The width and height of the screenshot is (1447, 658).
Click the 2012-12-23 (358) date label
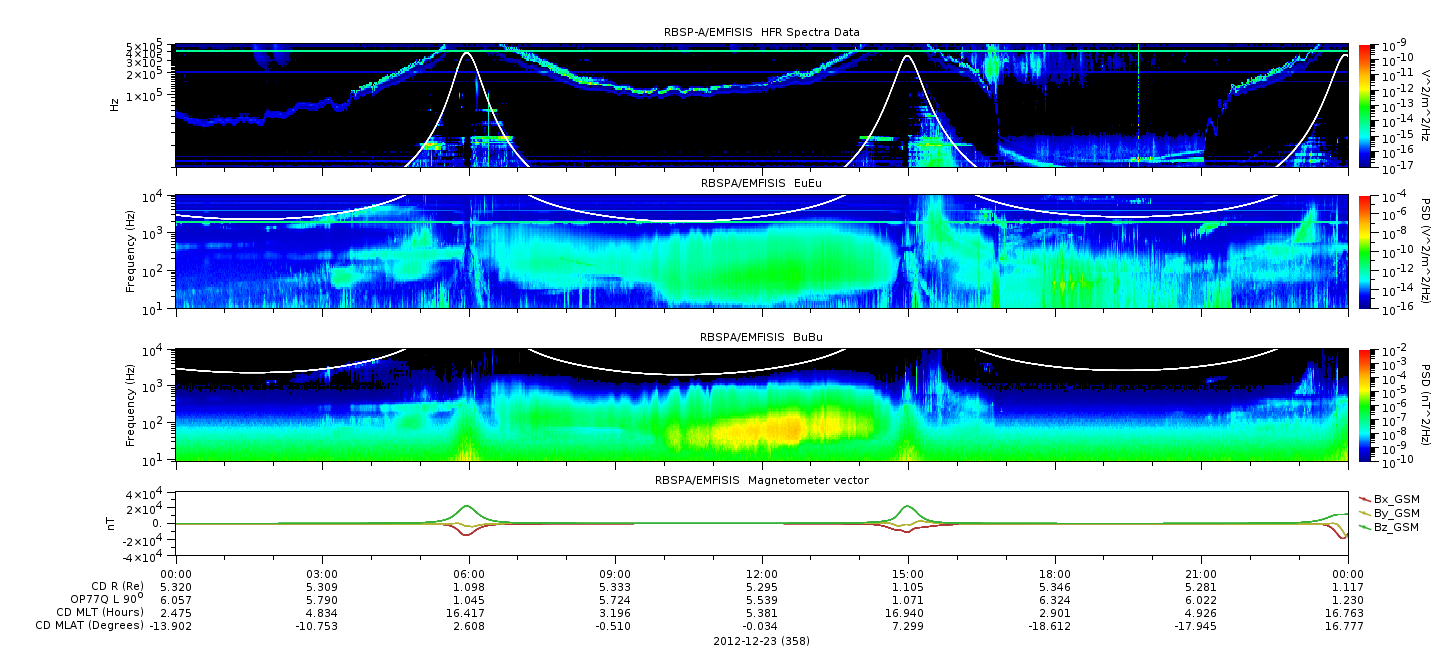[761, 640]
